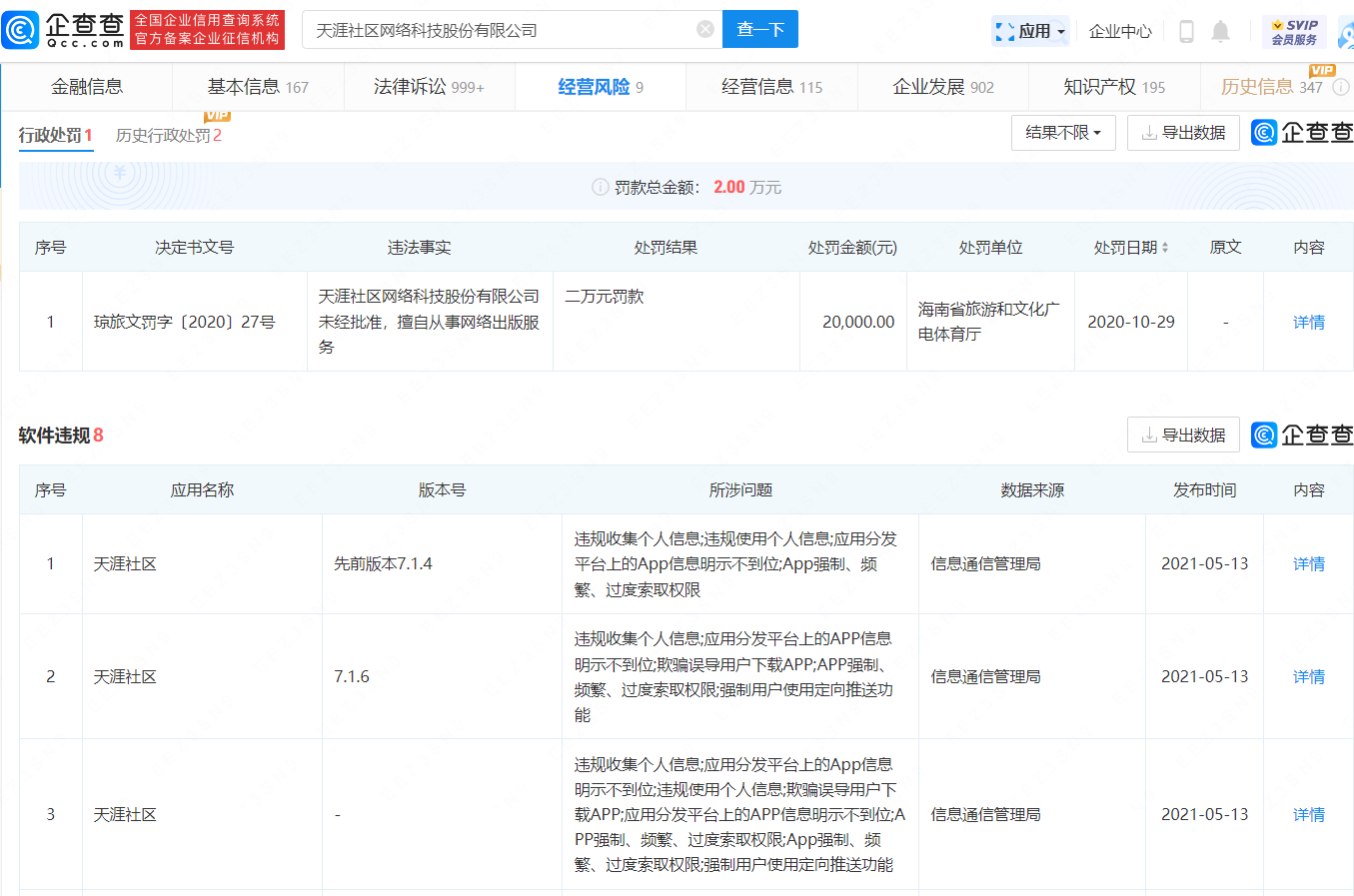
Task: Click the 企查查 logo at top left
Action: (x=63, y=30)
